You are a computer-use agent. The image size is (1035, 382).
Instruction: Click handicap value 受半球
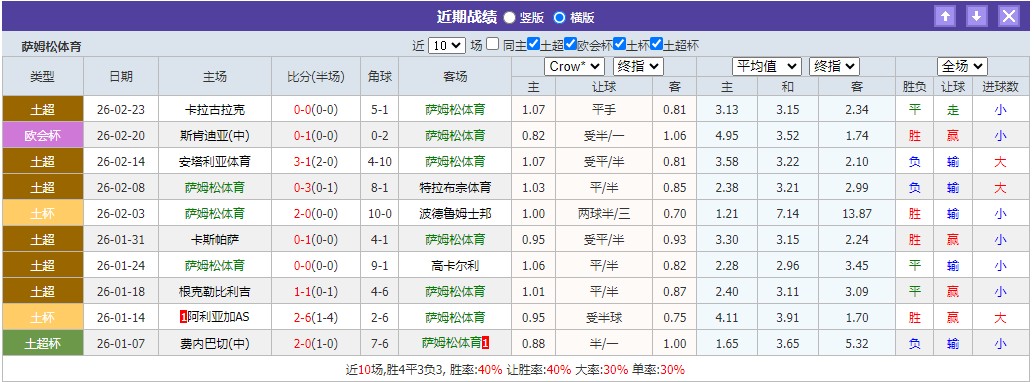tap(604, 317)
